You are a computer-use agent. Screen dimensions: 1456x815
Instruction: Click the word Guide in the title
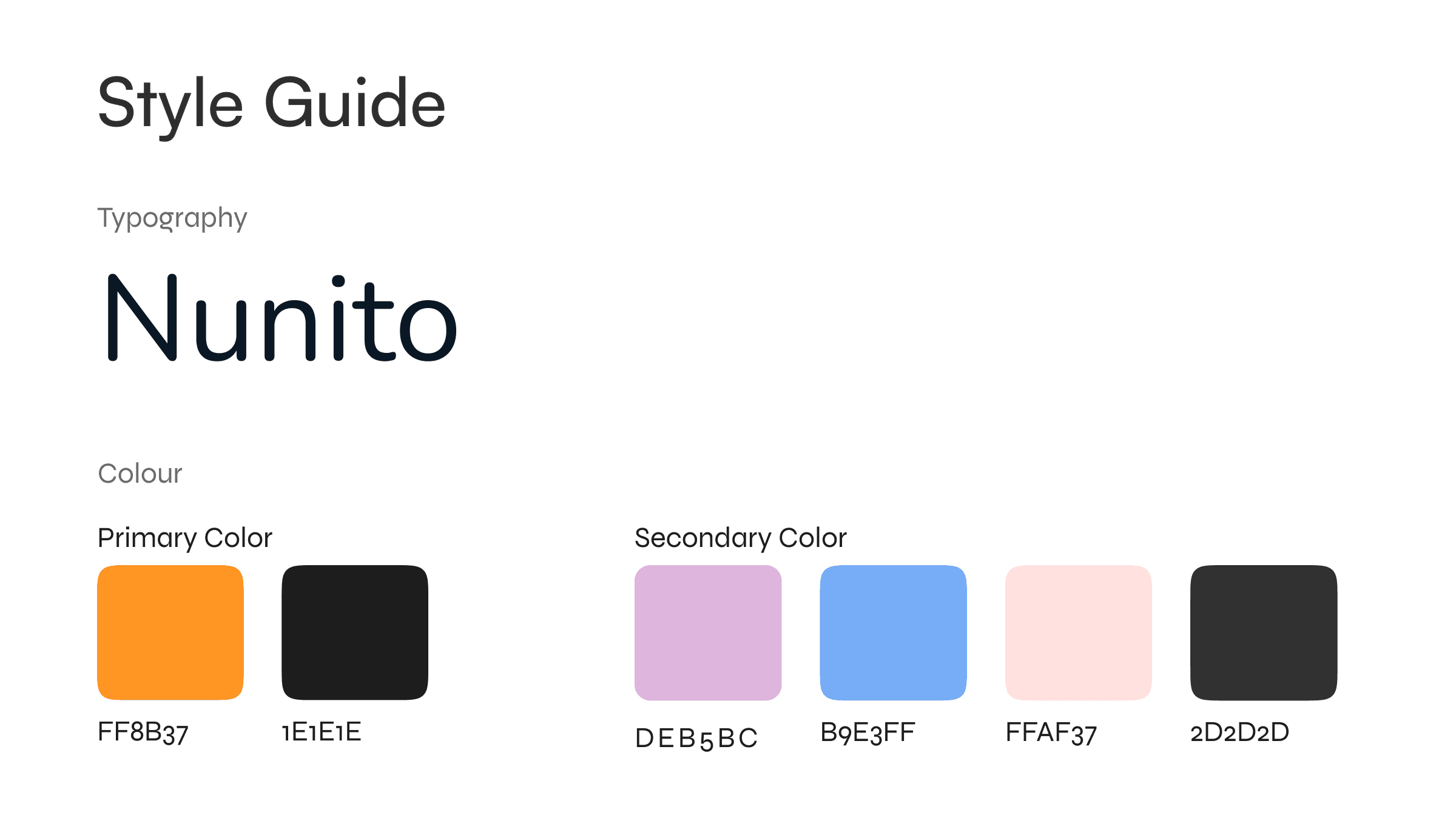tap(356, 102)
